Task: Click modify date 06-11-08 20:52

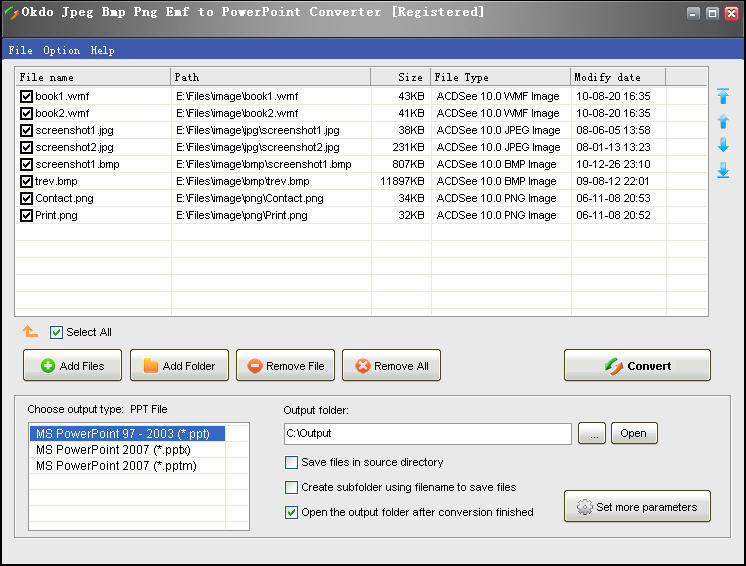Action: (613, 215)
